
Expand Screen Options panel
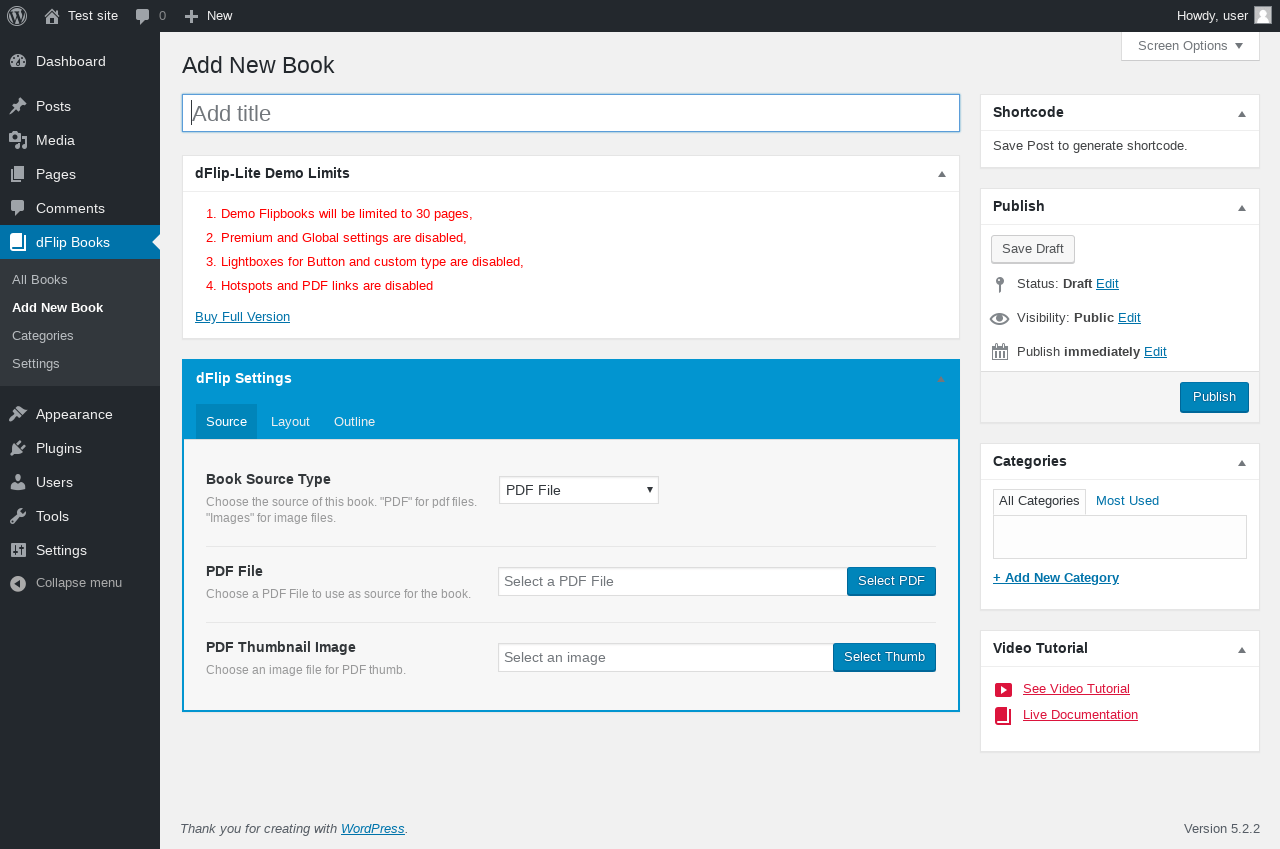(1190, 46)
